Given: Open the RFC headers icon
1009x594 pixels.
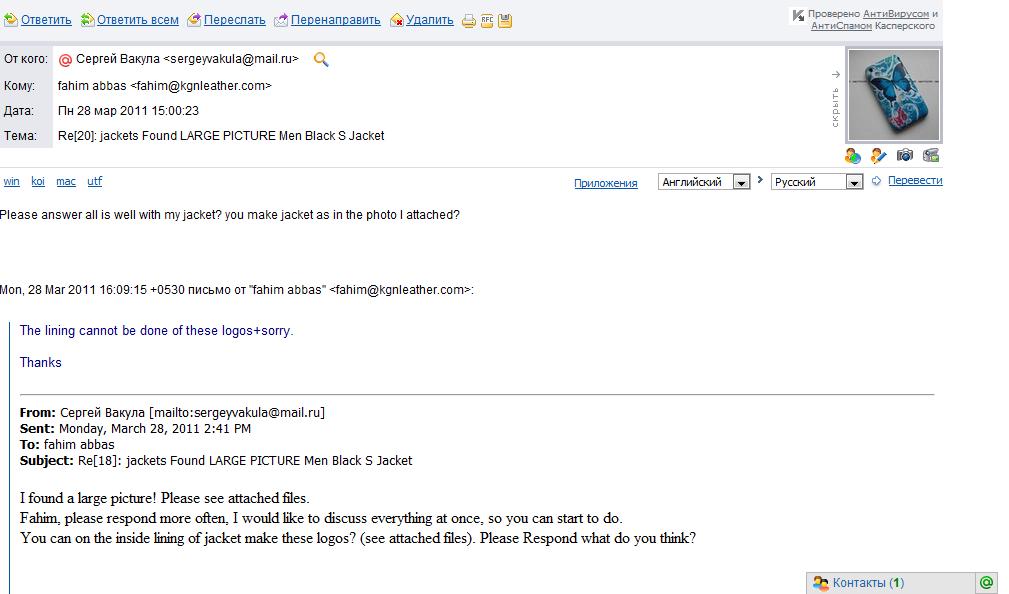Looking at the screenshot, I should pos(487,20).
